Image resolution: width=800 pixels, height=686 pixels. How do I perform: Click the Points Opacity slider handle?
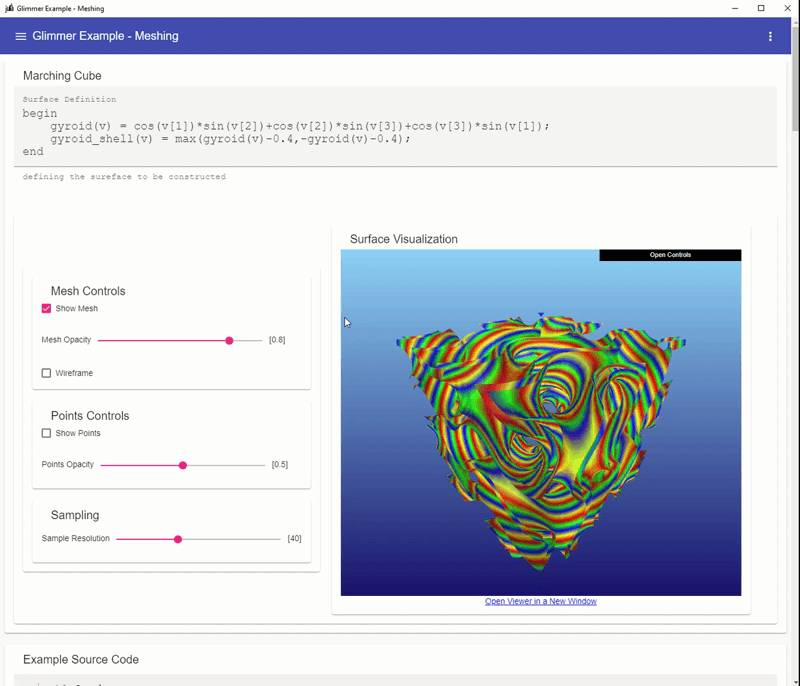[x=183, y=465]
